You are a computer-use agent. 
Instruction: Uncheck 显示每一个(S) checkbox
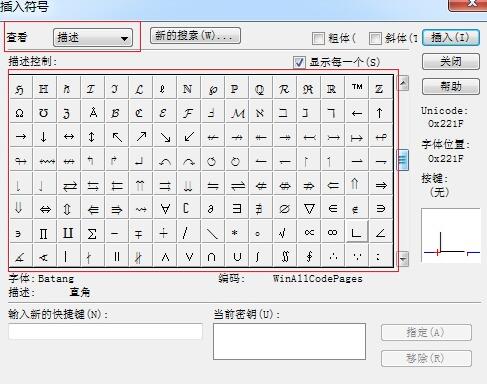point(299,62)
